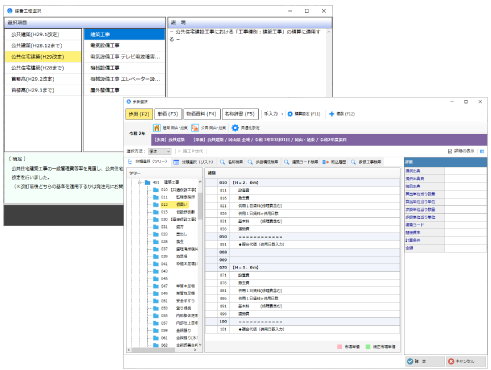The image size is (491, 370).
Task: Click the purple path breadcrumb bar
Action: pos(319,140)
